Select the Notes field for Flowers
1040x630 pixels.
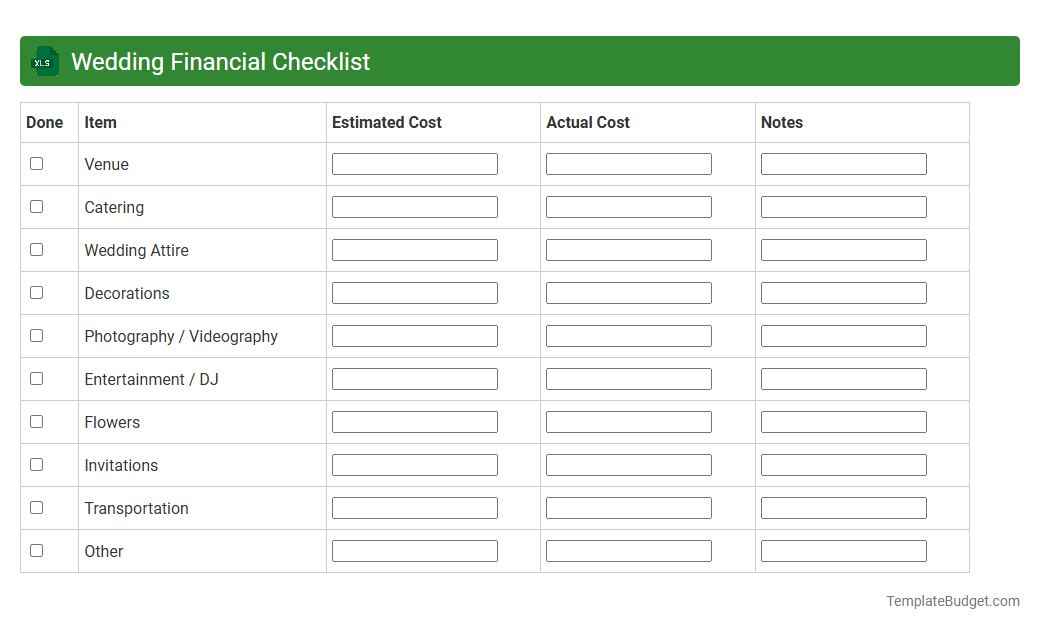(x=843, y=421)
